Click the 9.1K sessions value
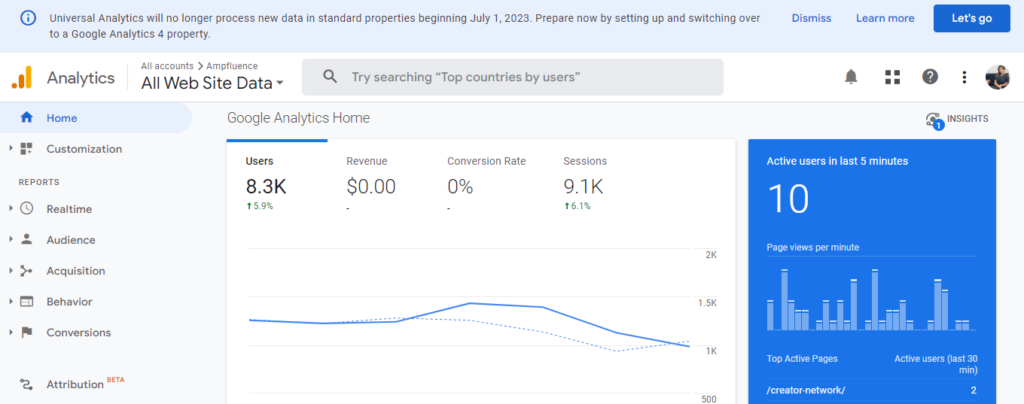 583,187
